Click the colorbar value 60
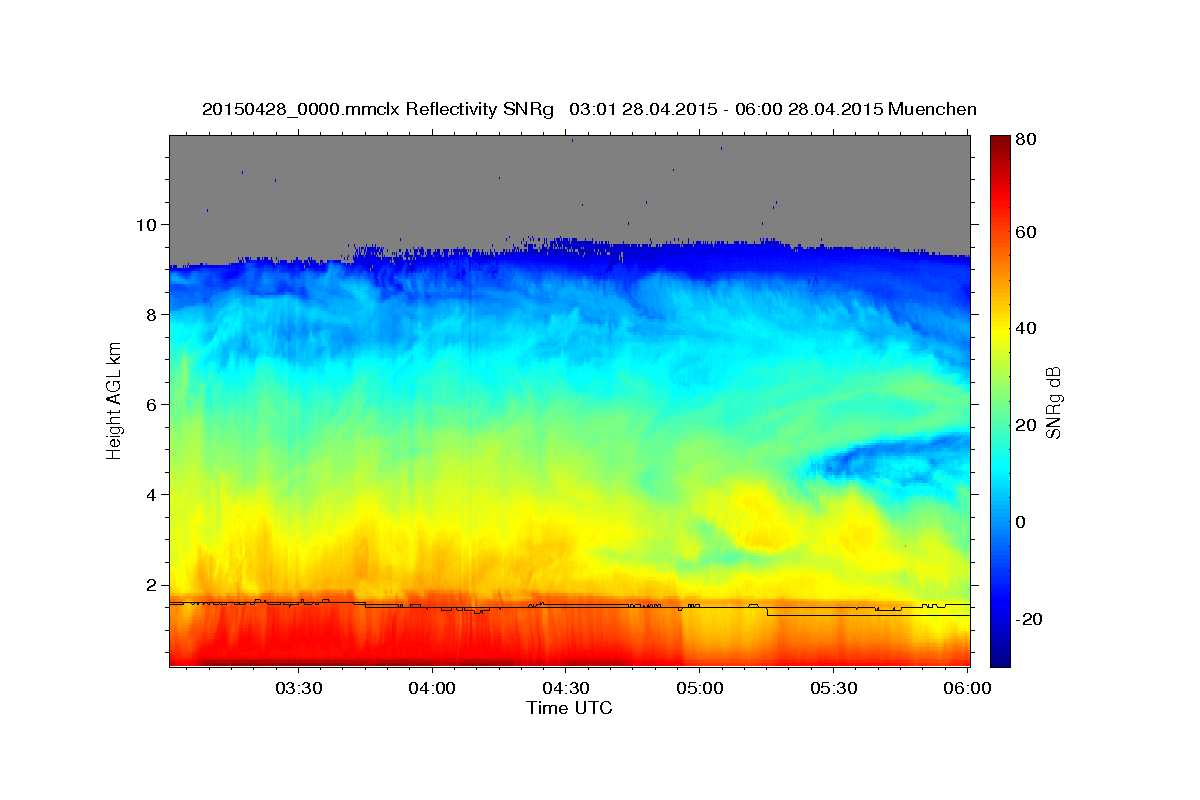This screenshot has height=800, width=1200. pyautogui.click(x=1025, y=232)
